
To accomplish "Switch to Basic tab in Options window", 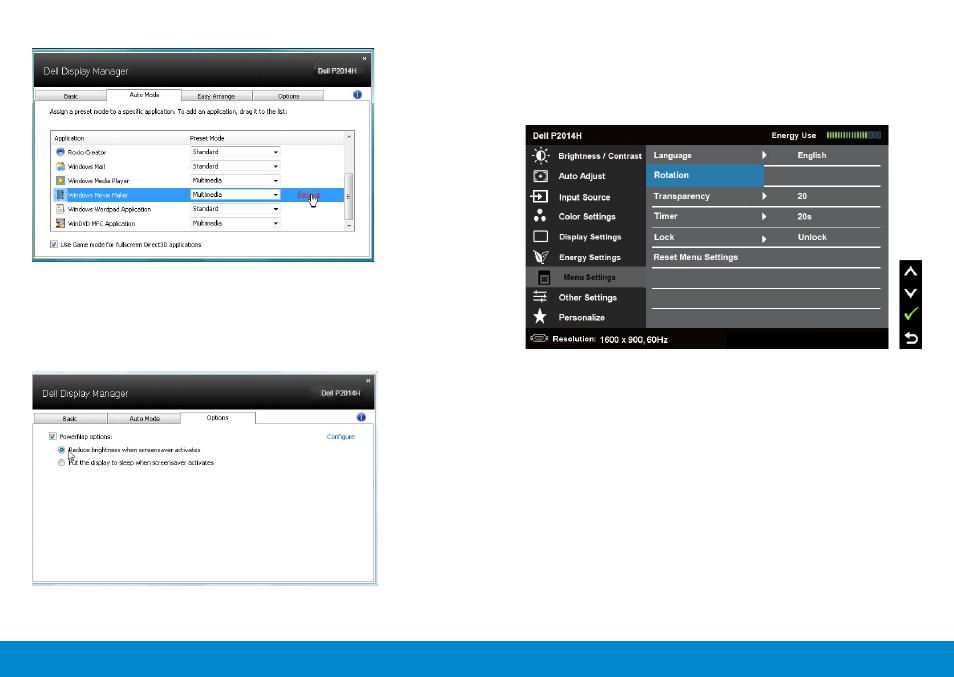I will point(71,418).
